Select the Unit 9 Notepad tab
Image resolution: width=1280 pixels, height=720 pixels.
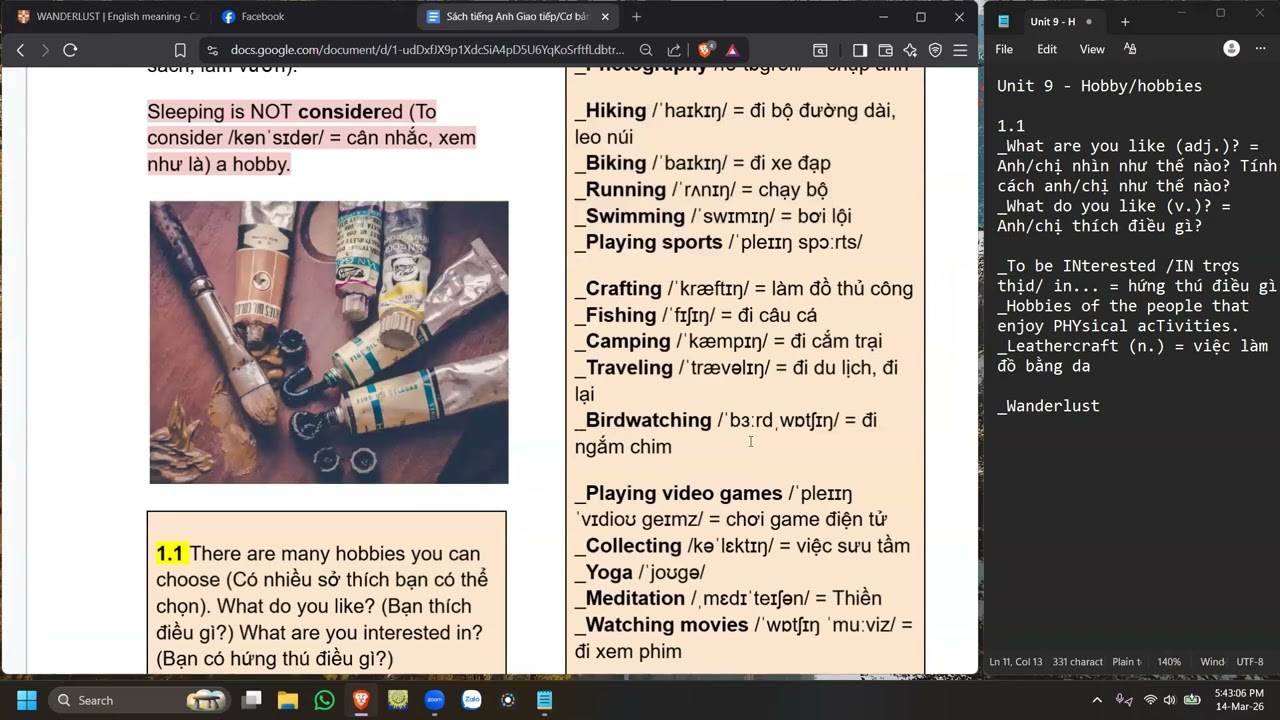1052,22
